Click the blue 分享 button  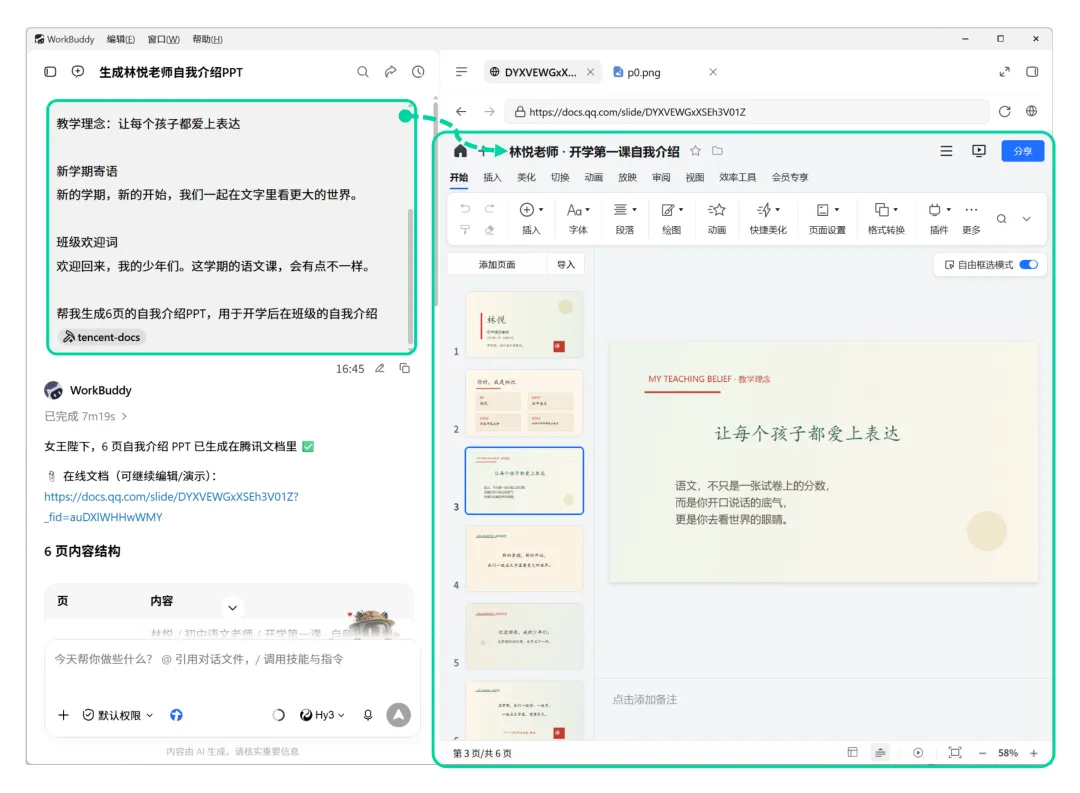tap(1023, 151)
